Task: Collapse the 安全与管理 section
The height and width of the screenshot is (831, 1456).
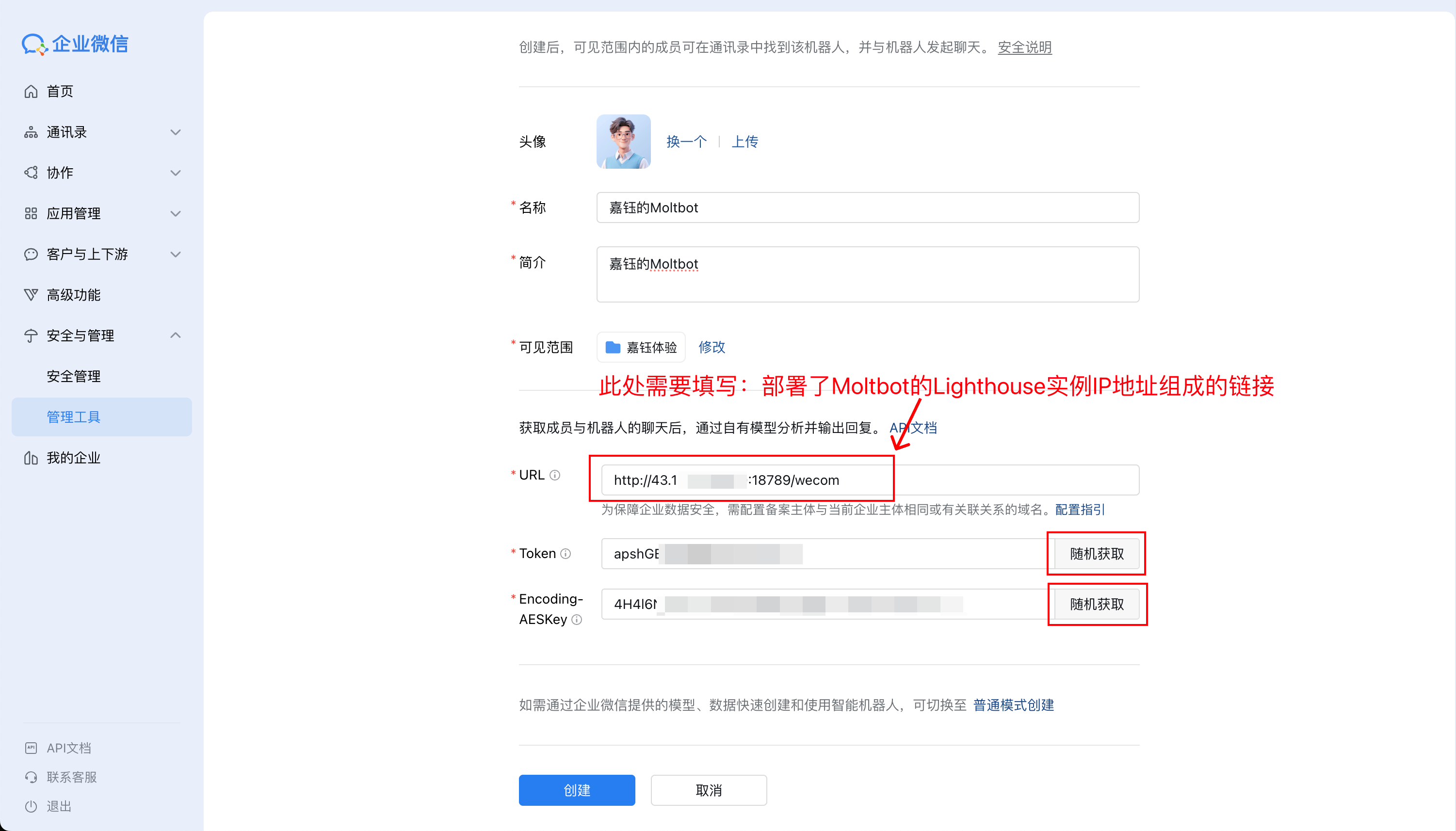Action: point(175,335)
